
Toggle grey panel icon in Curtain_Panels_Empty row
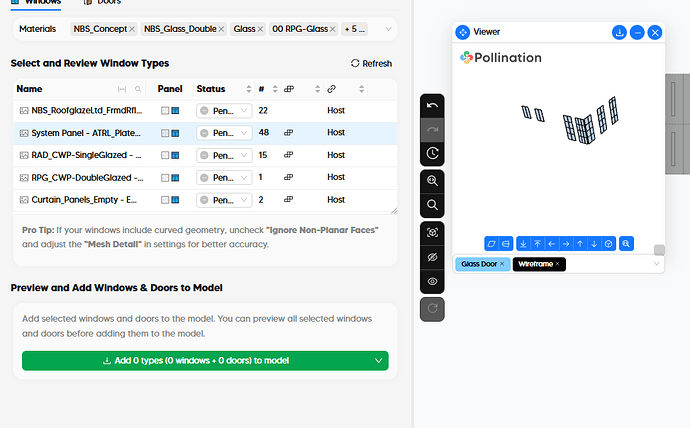click(x=165, y=200)
